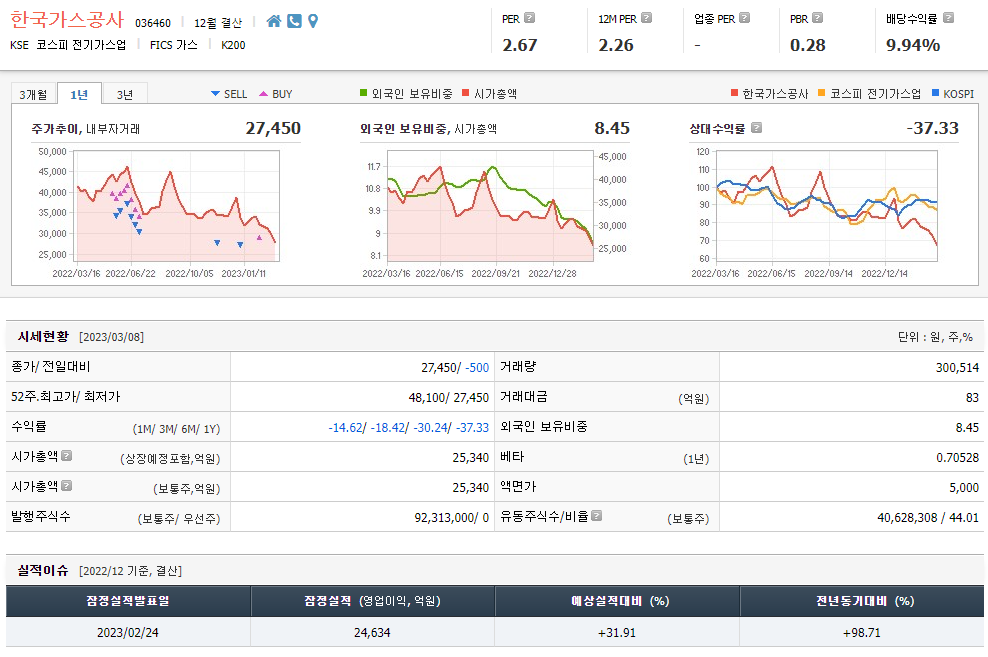The image size is (988, 657).
Task: Open the 배당수익률 help icon
Action: pos(948,18)
